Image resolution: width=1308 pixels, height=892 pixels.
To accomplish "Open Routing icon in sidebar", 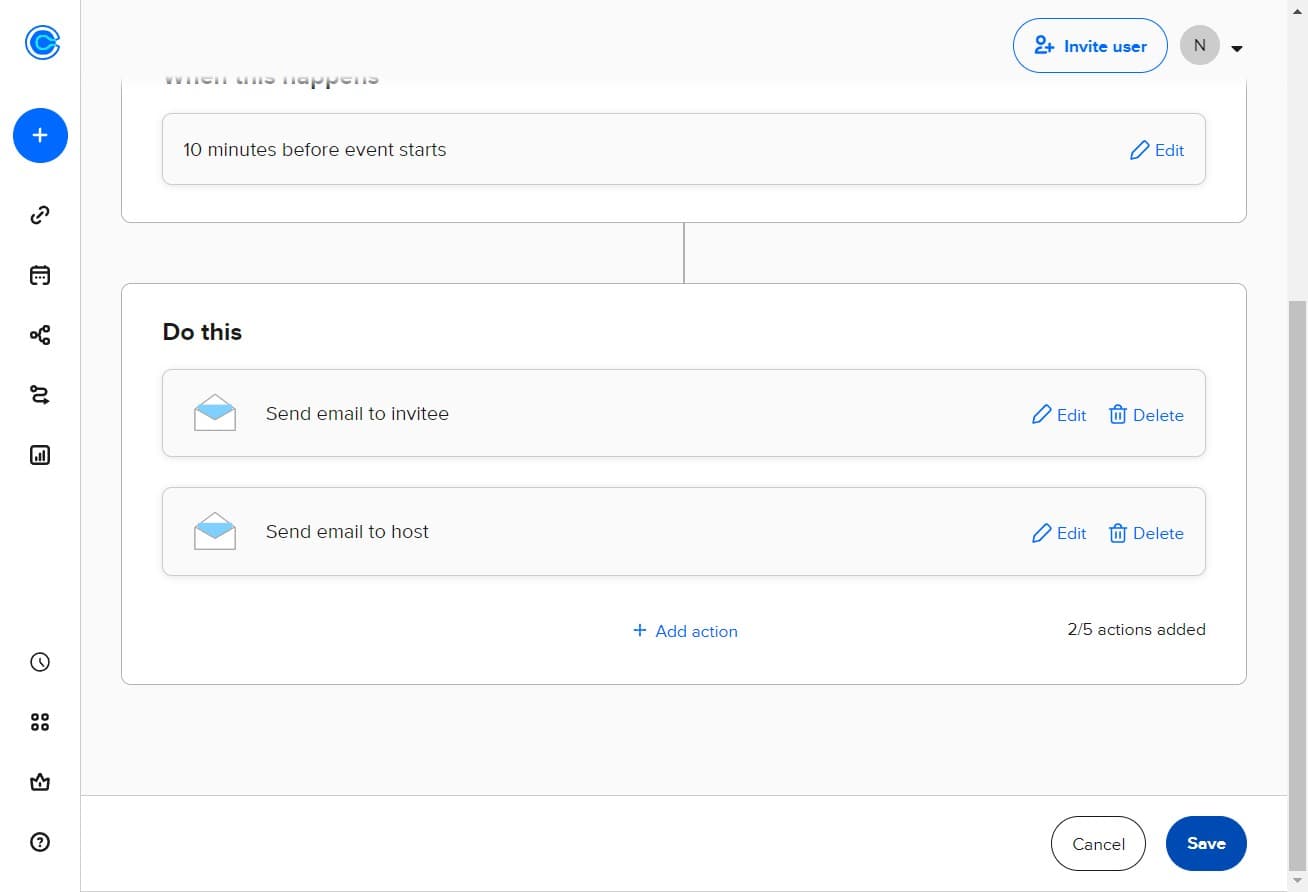I will pos(40,395).
